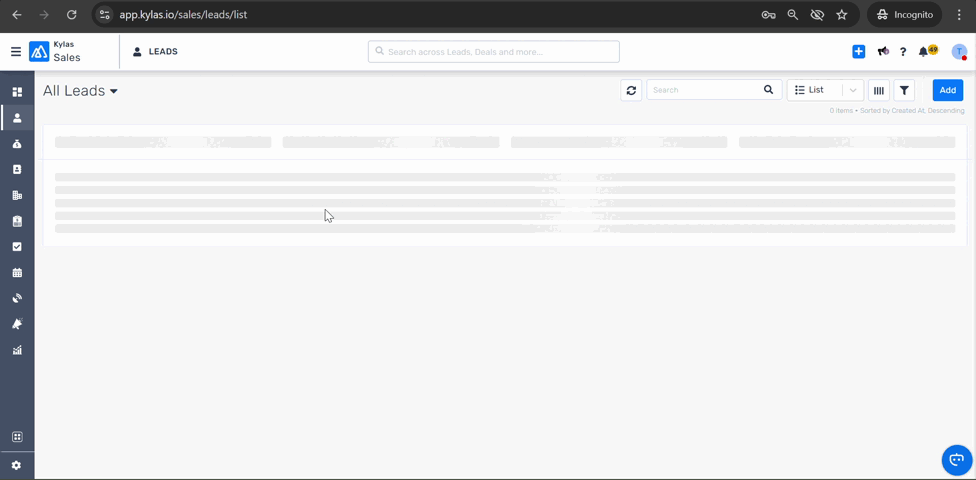976x480 pixels.
Task: Click the browser reload button
Action: tap(72, 14)
